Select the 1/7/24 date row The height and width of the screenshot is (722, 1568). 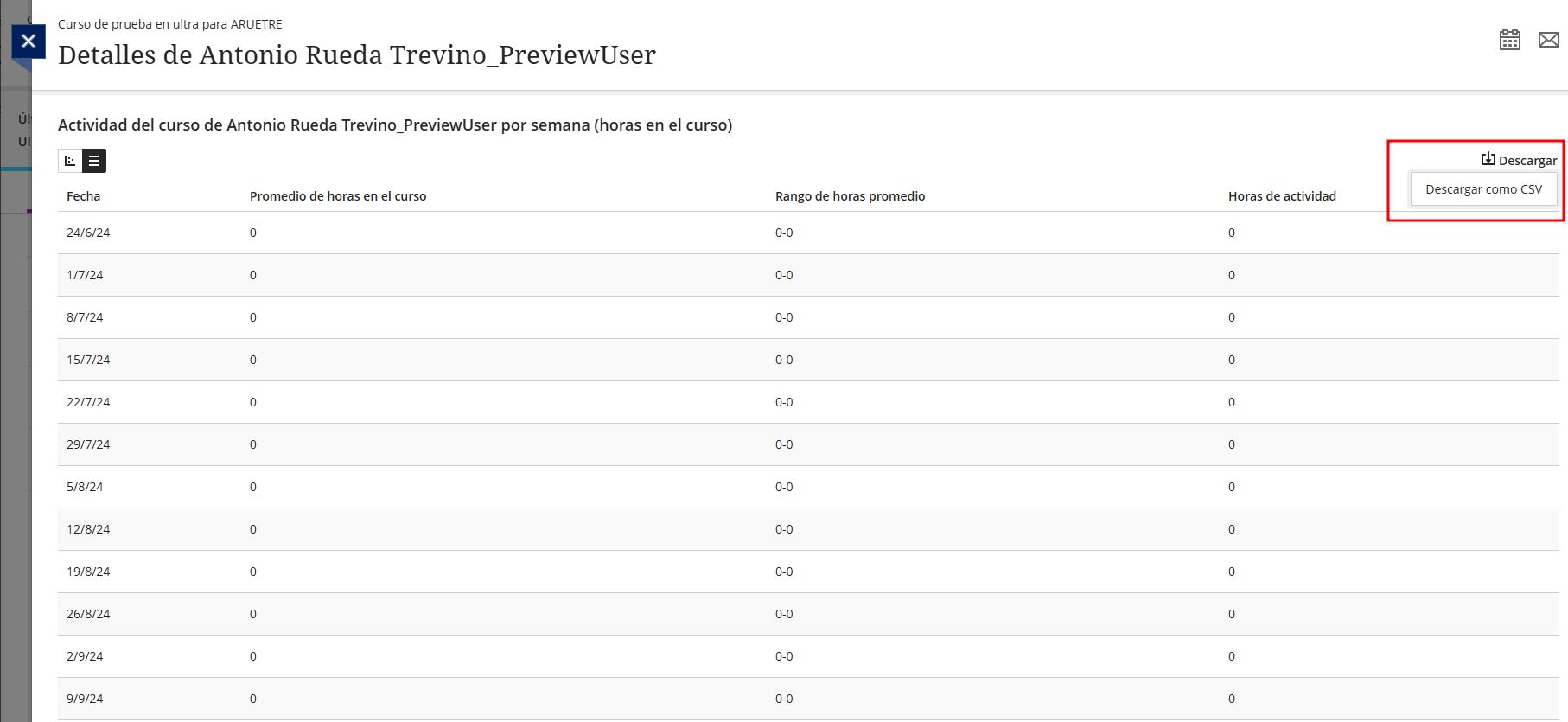point(85,275)
